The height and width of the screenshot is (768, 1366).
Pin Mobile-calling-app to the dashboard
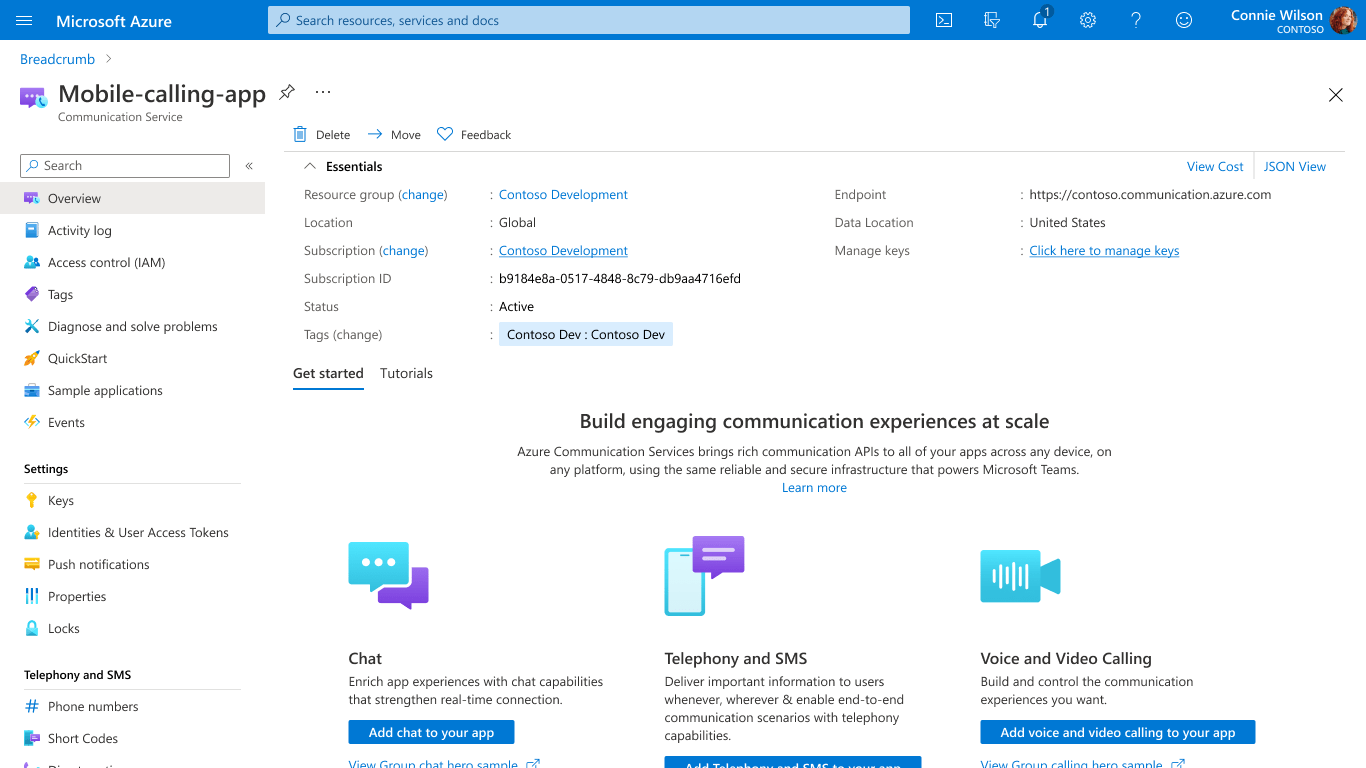(x=287, y=91)
